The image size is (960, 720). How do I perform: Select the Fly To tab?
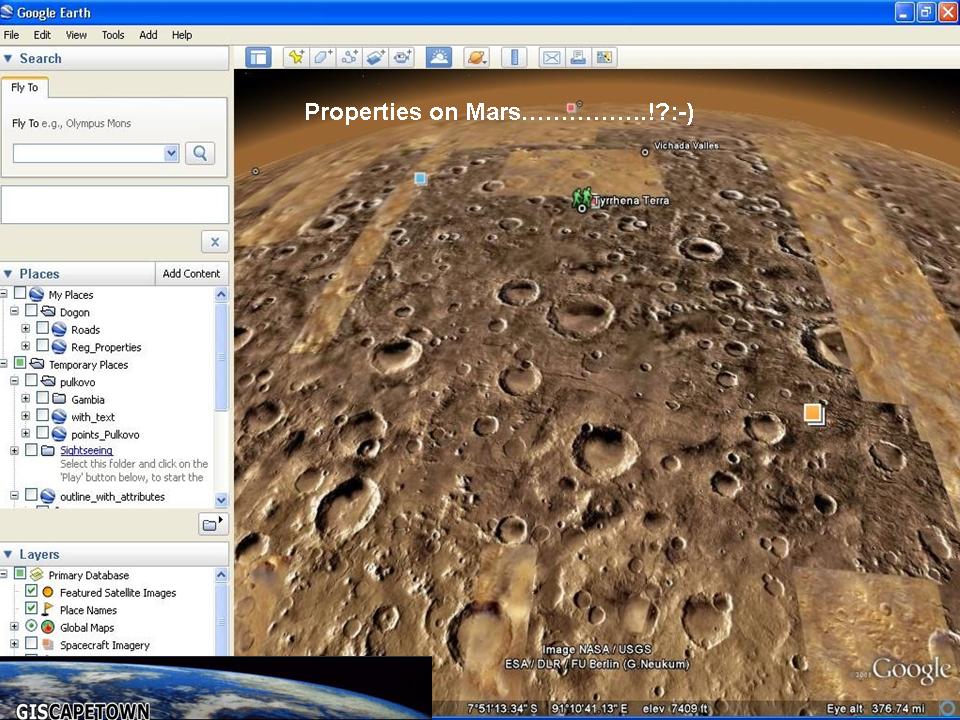pyautogui.click(x=24, y=88)
